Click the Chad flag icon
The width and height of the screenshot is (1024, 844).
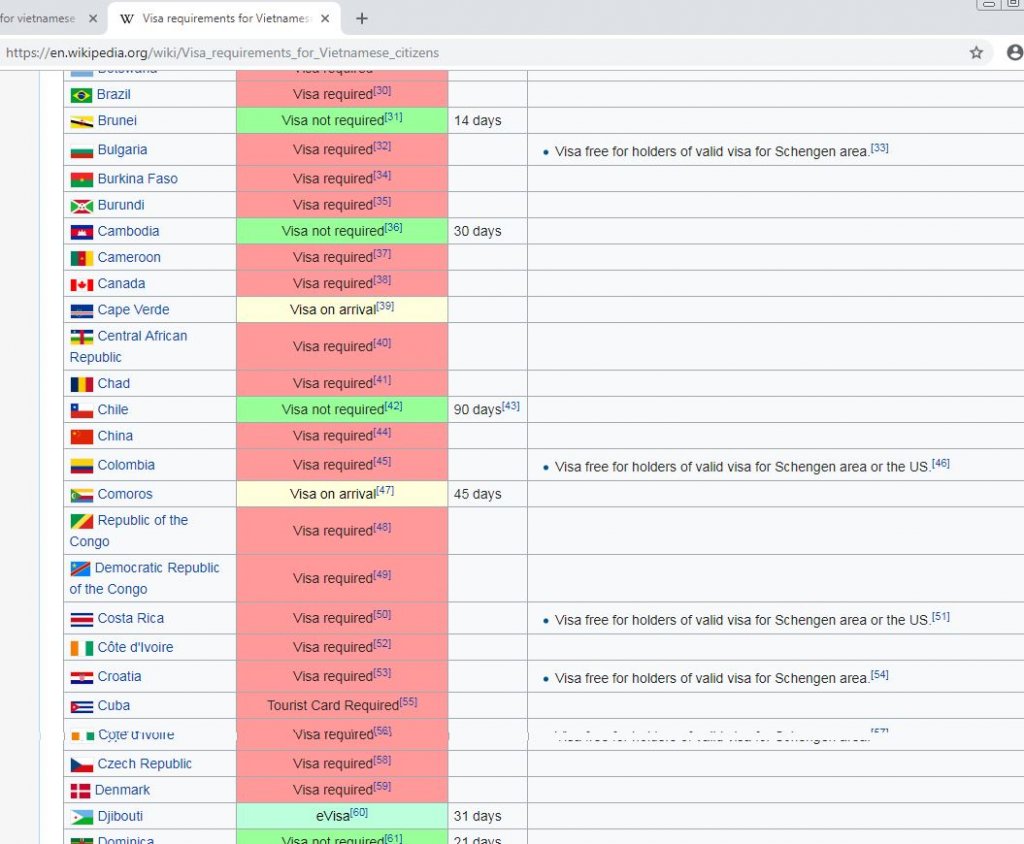pos(82,384)
